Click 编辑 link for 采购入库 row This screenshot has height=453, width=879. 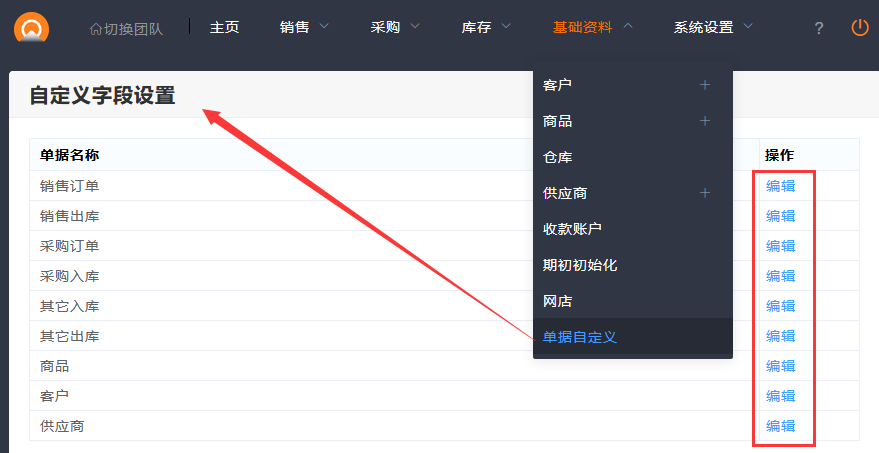pos(781,276)
